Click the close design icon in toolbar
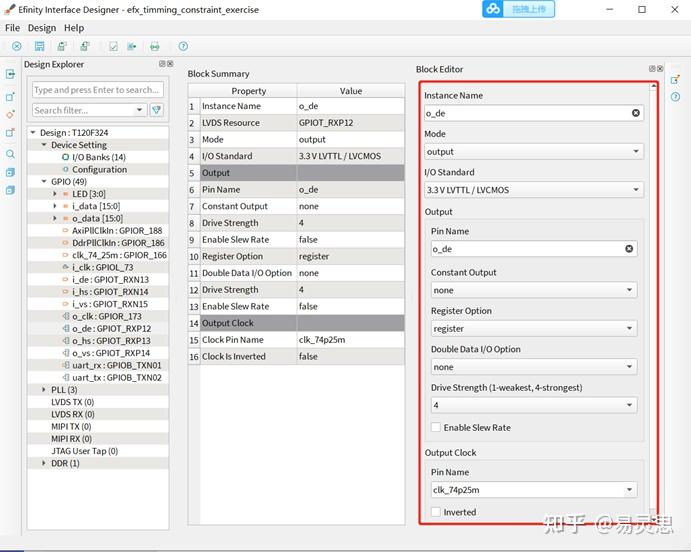This screenshot has height=552, width=691. pos(17,46)
